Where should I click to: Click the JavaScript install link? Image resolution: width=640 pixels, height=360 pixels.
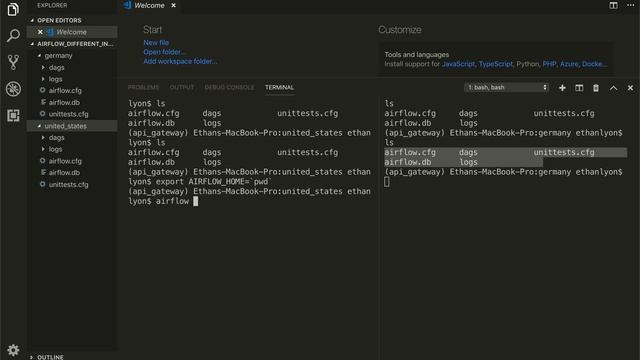pos(458,64)
